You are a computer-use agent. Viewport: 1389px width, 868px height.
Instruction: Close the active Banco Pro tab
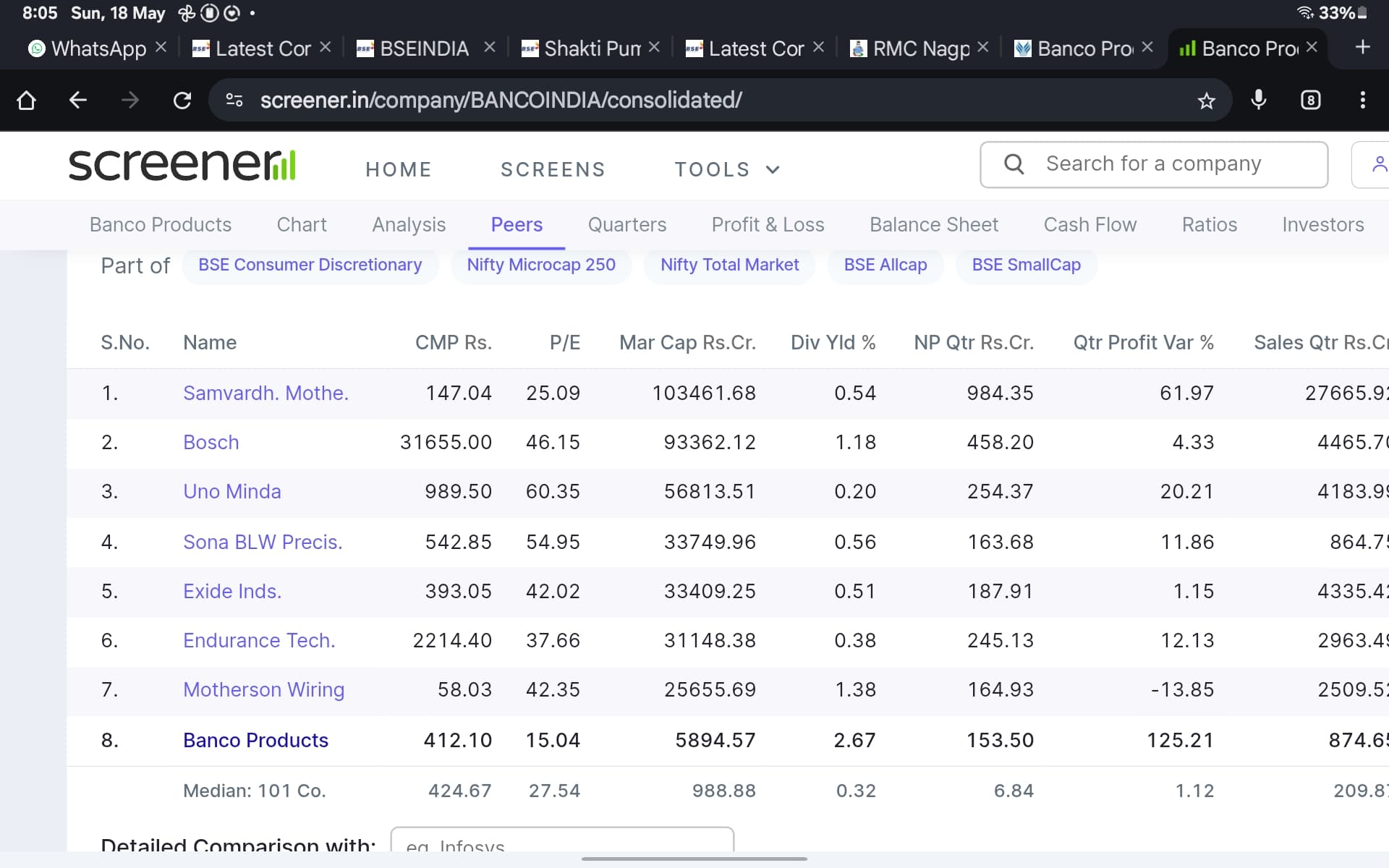point(1312,47)
